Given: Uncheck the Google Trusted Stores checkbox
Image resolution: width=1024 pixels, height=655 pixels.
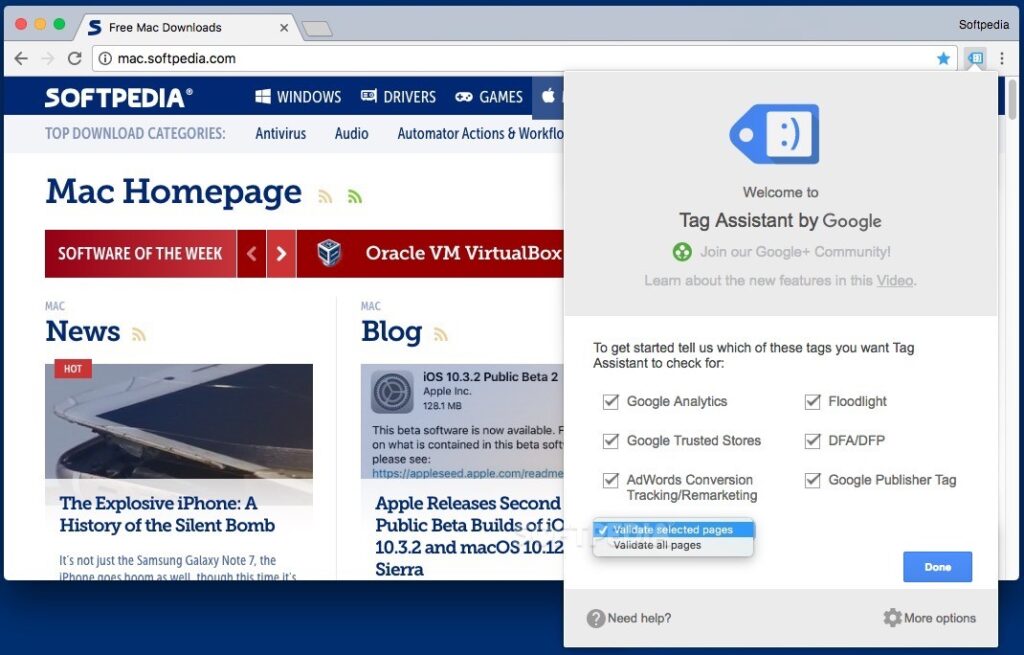Looking at the screenshot, I should coord(611,441).
